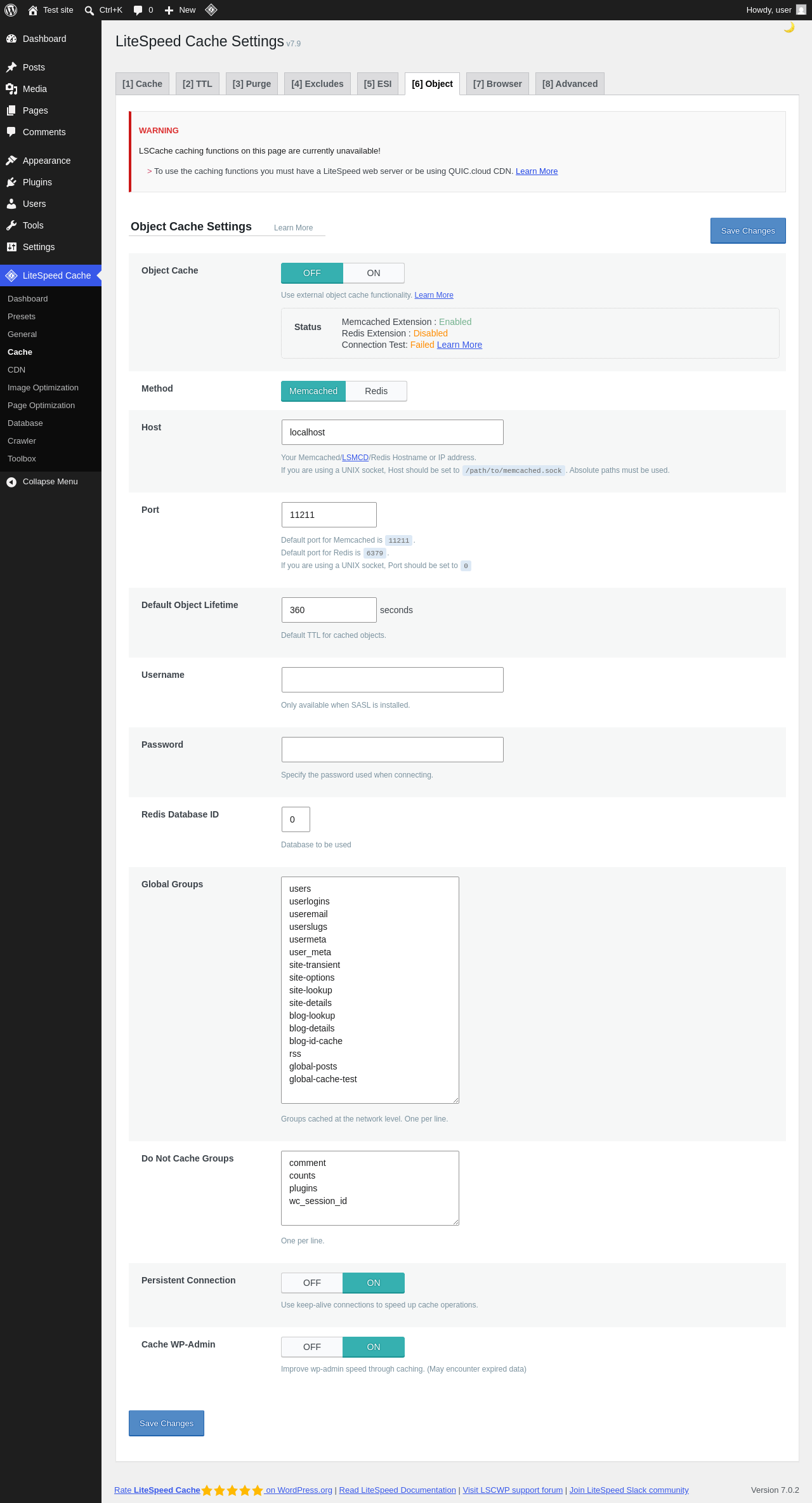
Task: Click the Username input field
Action: tap(393, 680)
